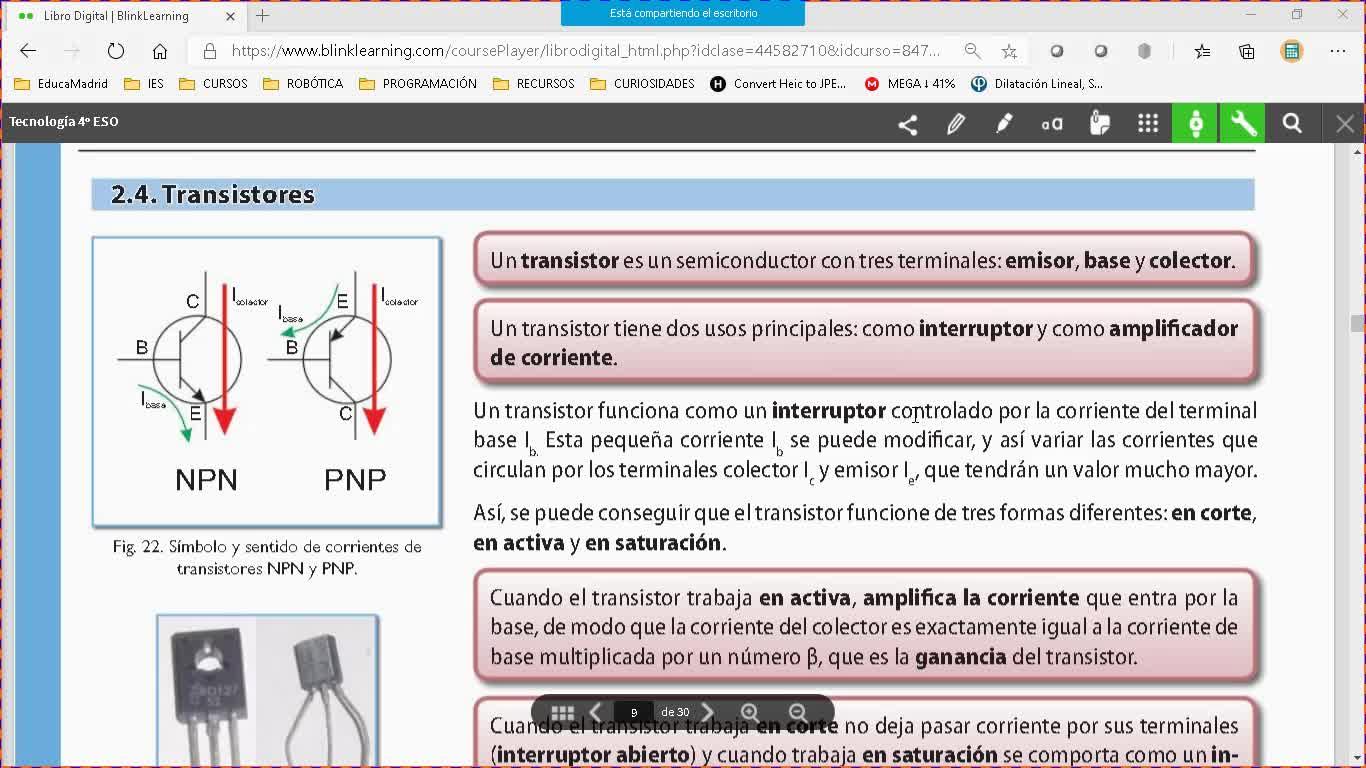
Task: Open the book search magnifier
Action: click(x=1292, y=124)
